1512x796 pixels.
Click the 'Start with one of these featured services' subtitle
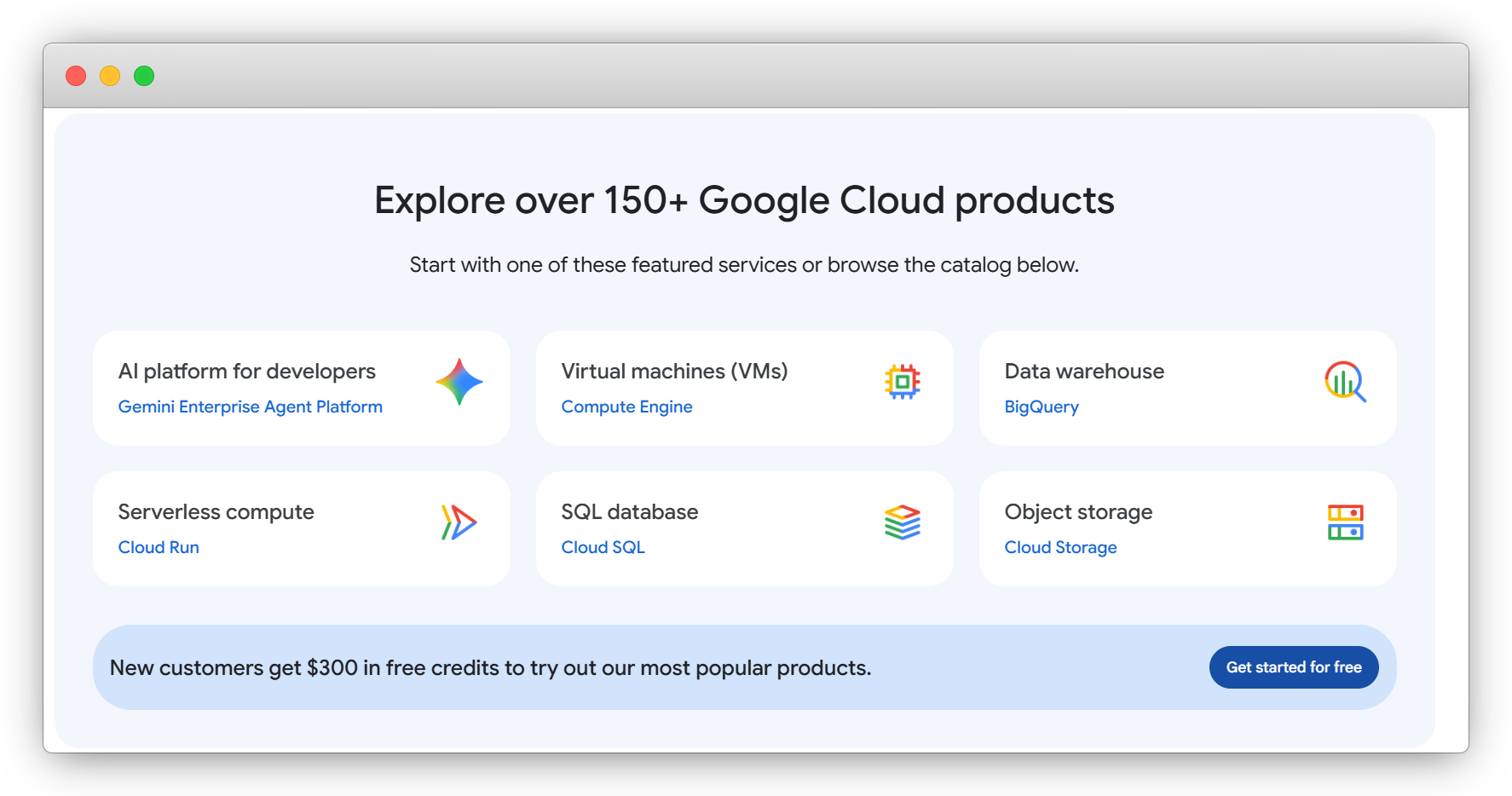[x=744, y=265]
